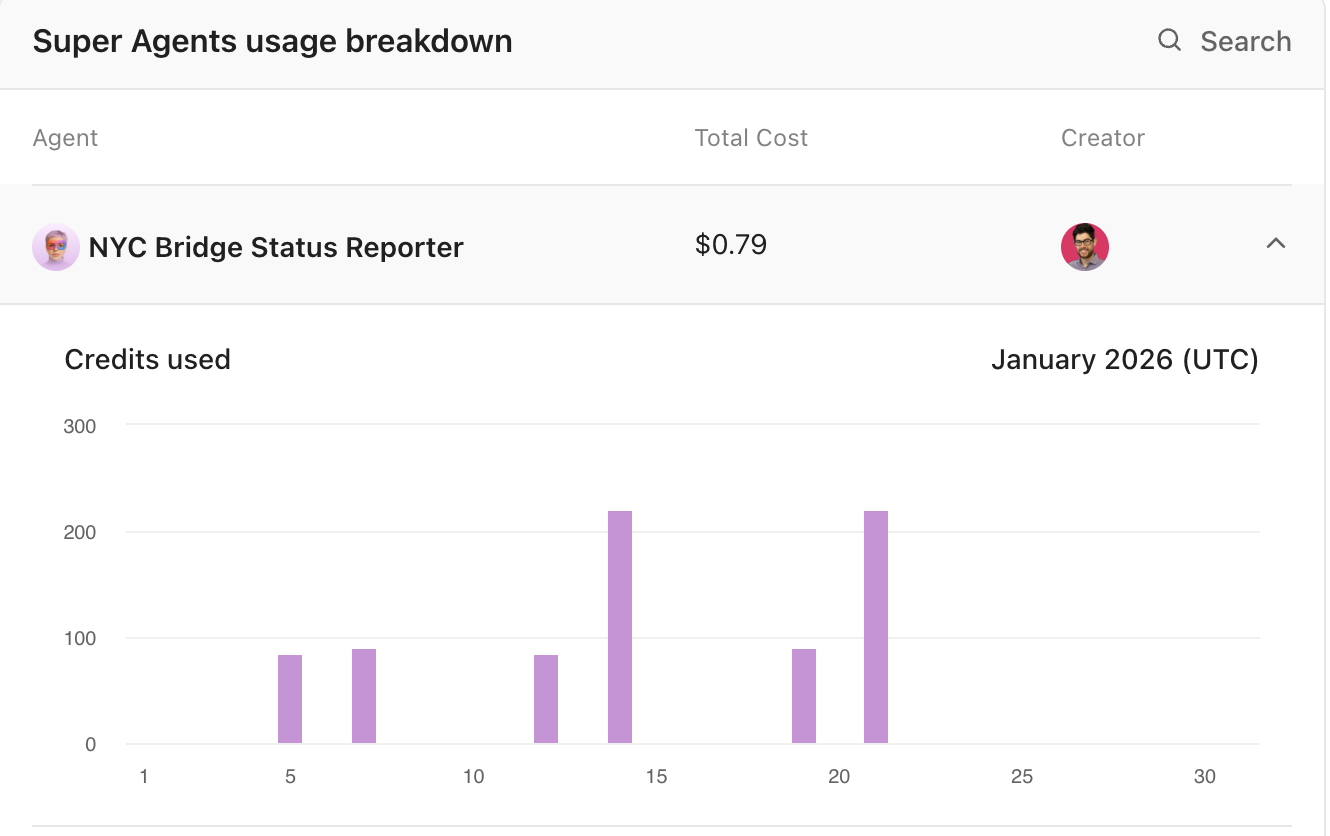Click the NYC Bridge Status Reporter agent avatar

(56, 247)
